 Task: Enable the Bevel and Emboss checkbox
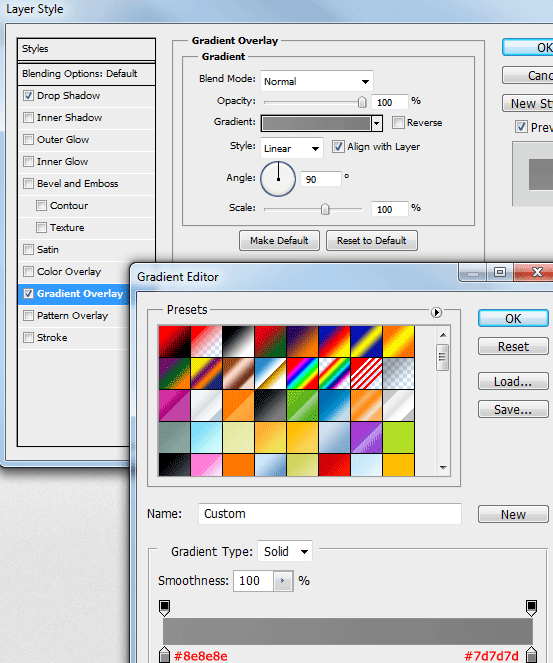coord(28,184)
